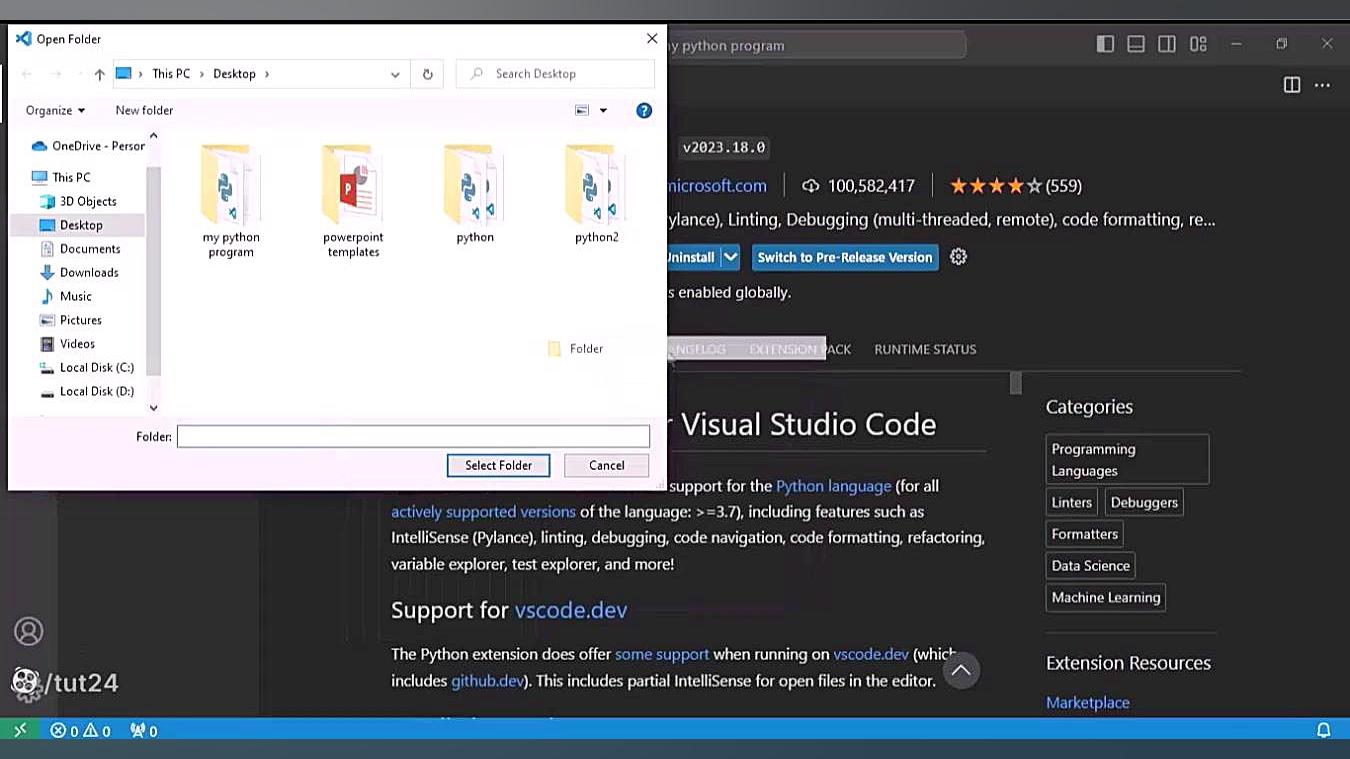
Task: Open the RUNTIME STATUS tab
Action: point(925,349)
